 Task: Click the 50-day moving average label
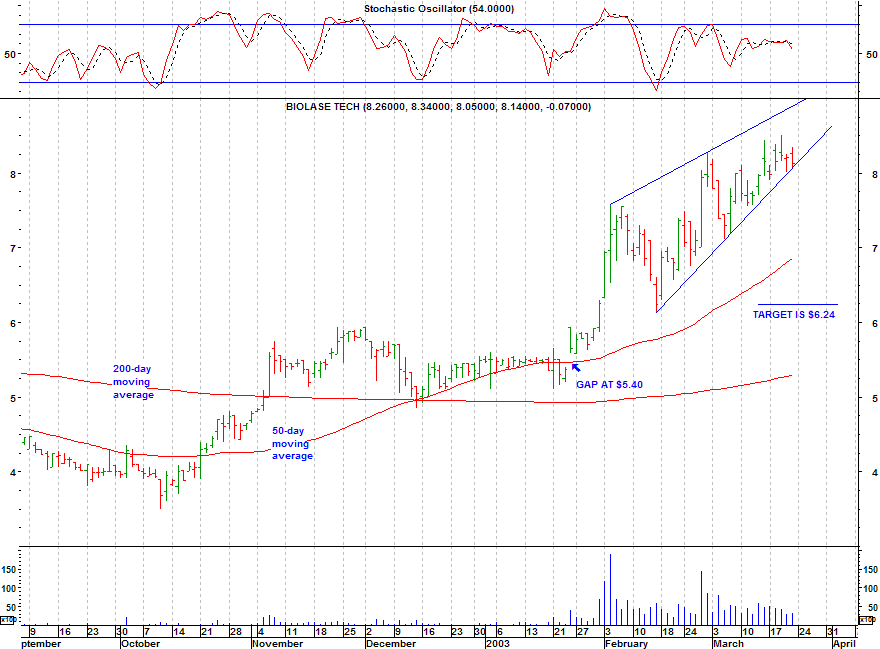click(x=292, y=444)
